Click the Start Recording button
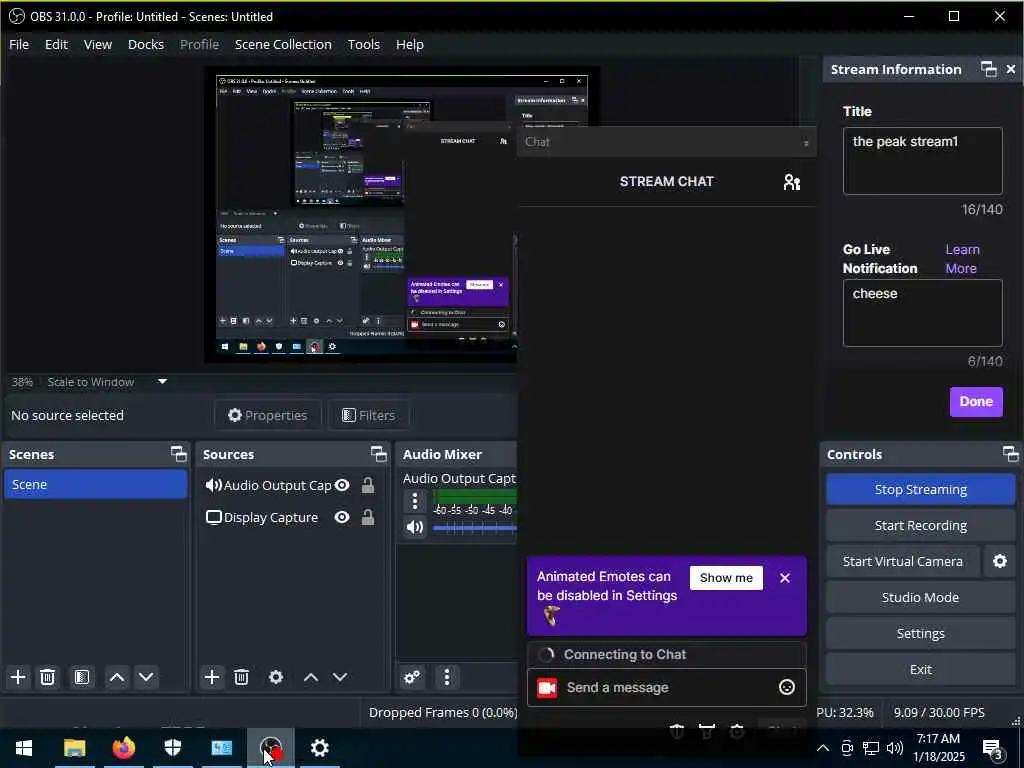 [x=921, y=526]
